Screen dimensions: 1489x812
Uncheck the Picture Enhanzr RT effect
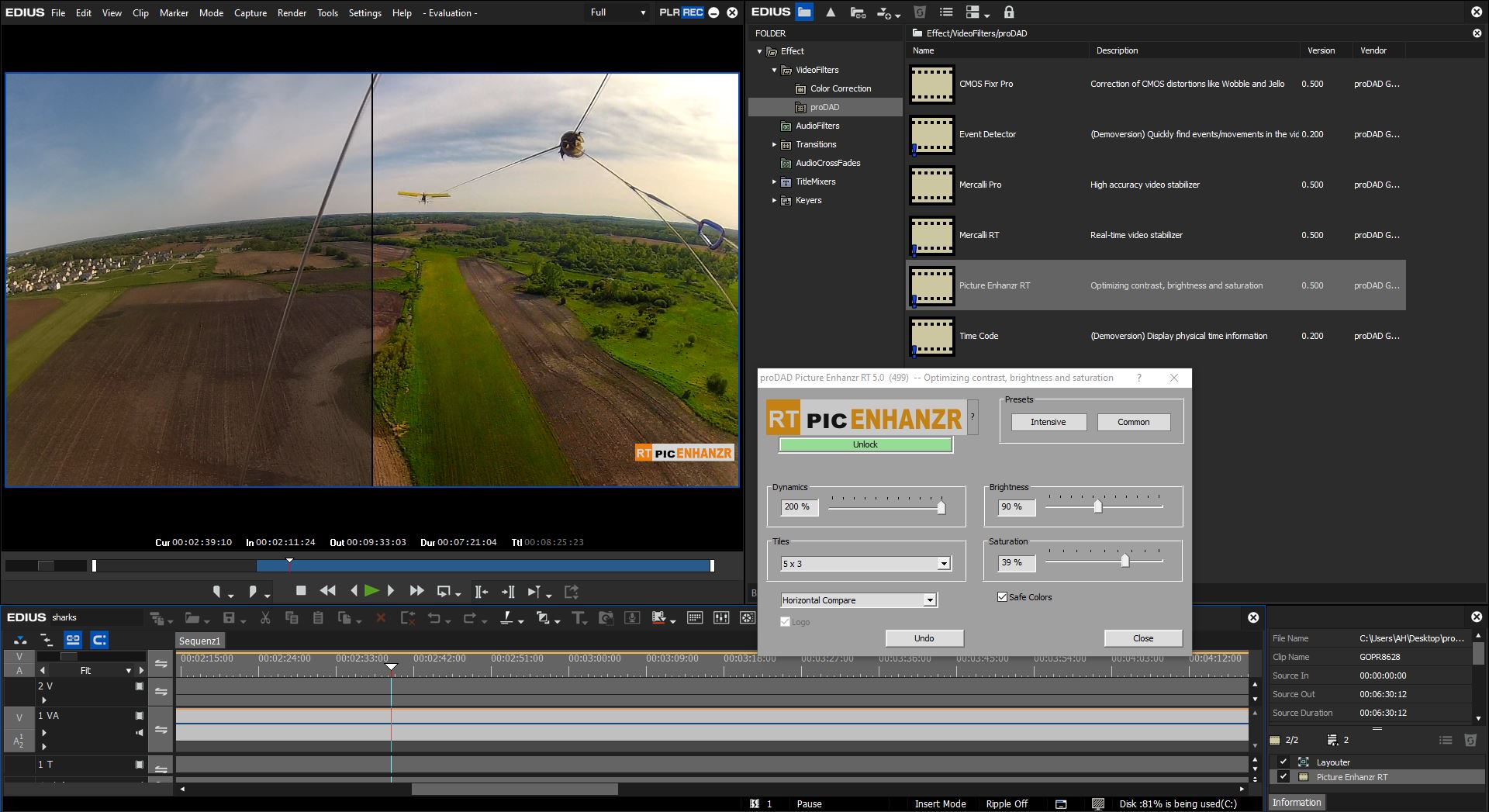tap(1283, 776)
